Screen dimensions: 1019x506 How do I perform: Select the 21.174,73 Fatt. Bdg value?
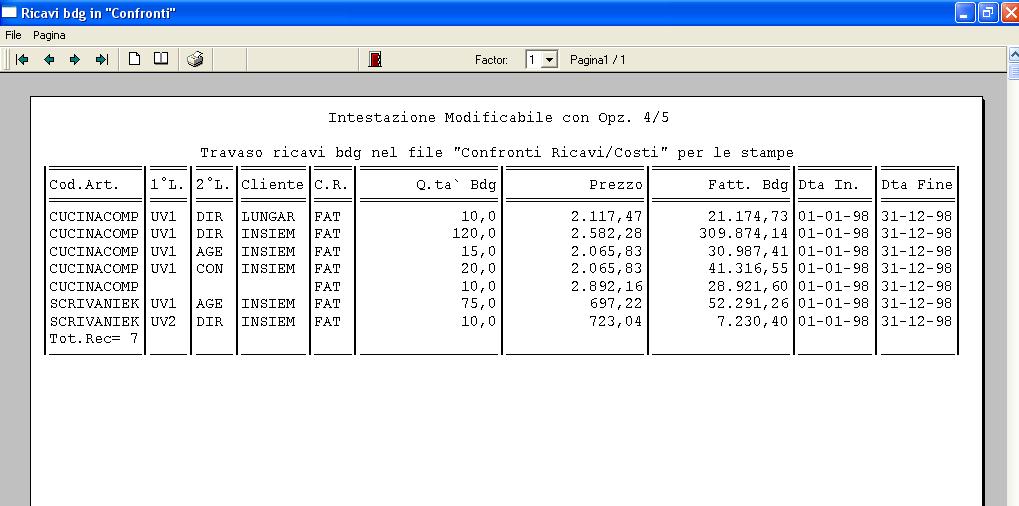pyautogui.click(x=748, y=216)
